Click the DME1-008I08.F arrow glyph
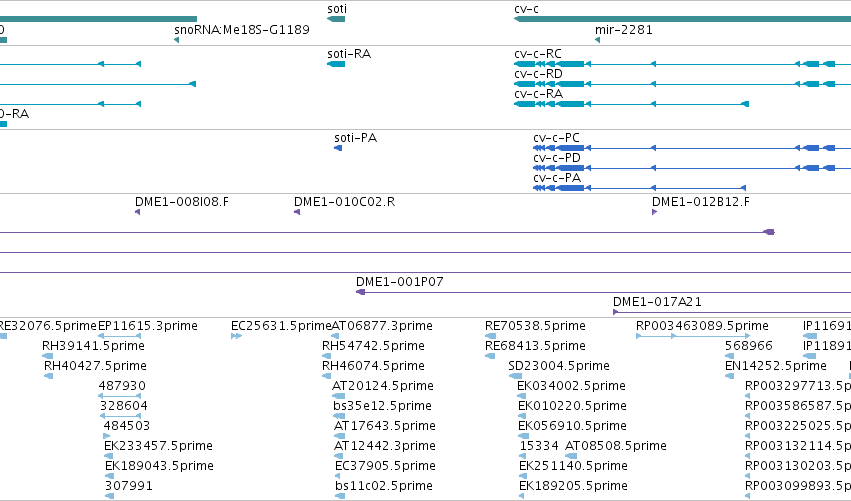Viewport: 851px width, 501px height. 138,212
